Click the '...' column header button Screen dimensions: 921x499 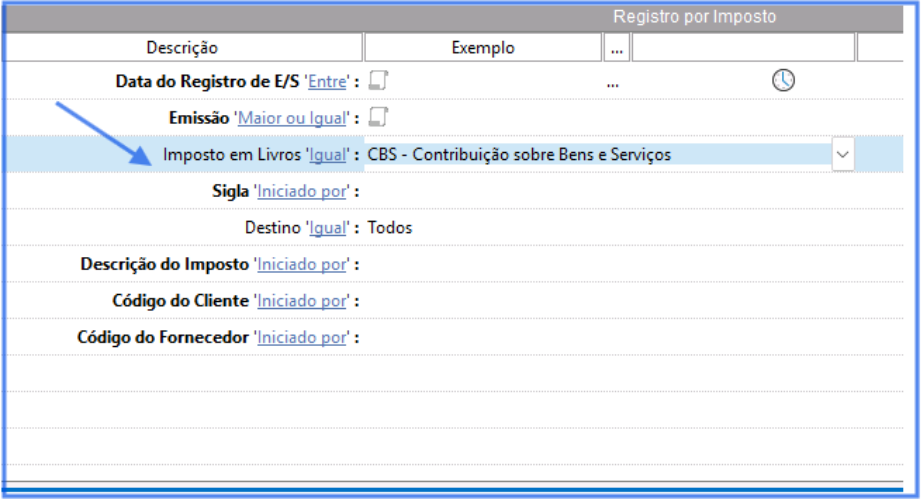click(616, 47)
